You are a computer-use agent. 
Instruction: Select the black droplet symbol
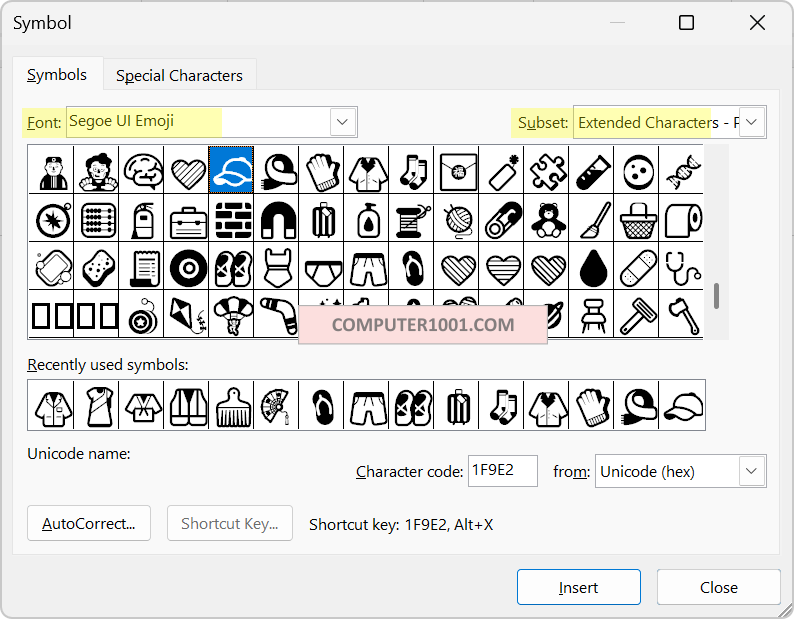pyautogui.click(x=591, y=266)
